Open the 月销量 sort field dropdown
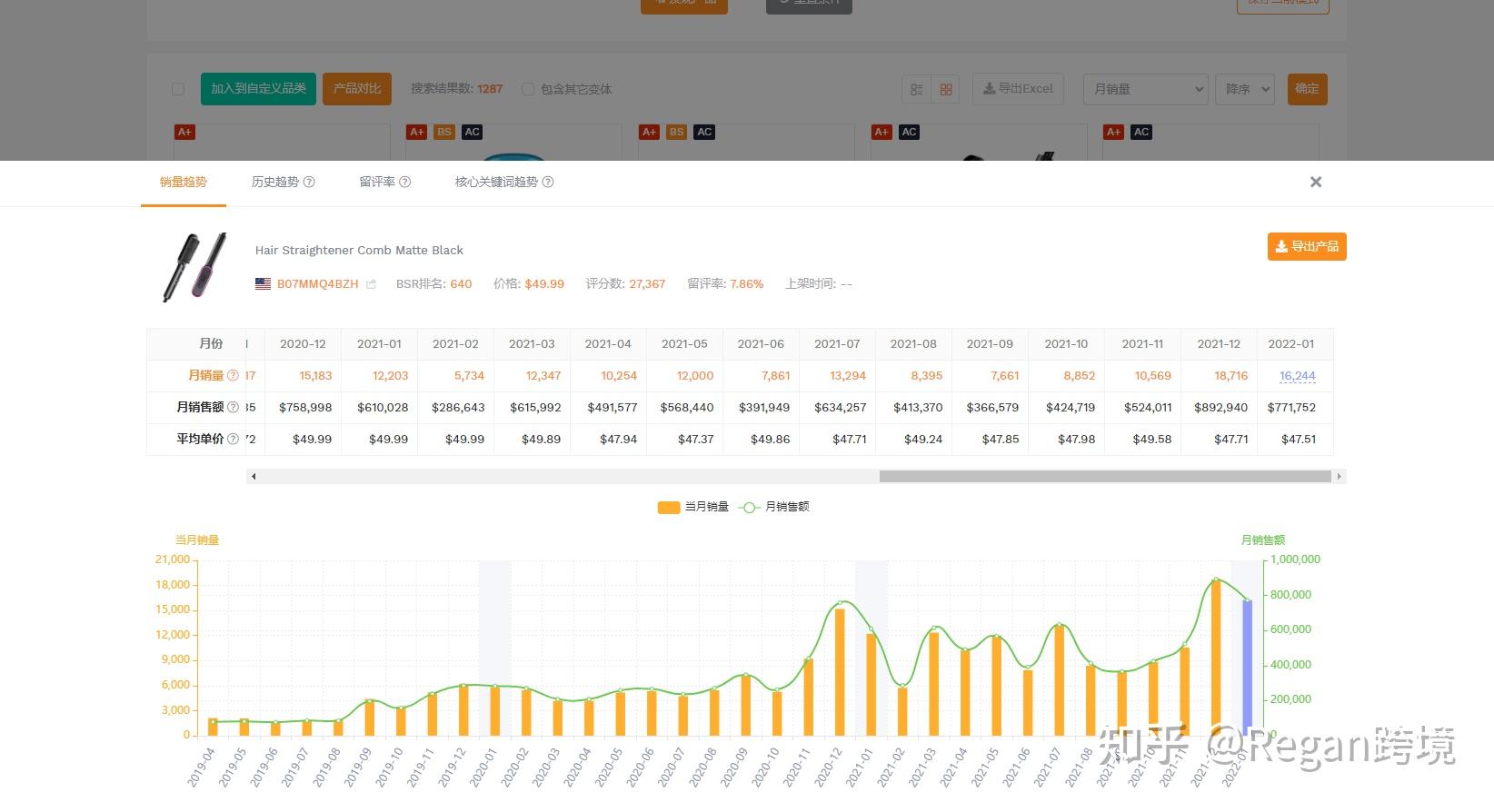The image size is (1494, 812). (1146, 89)
